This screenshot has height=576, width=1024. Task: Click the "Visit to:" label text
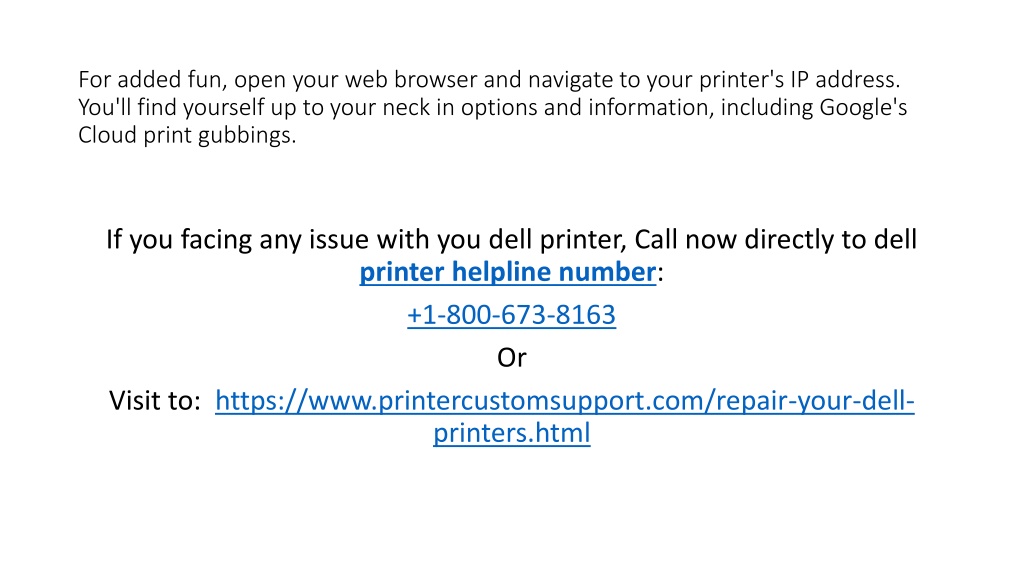(x=155, y=400)
